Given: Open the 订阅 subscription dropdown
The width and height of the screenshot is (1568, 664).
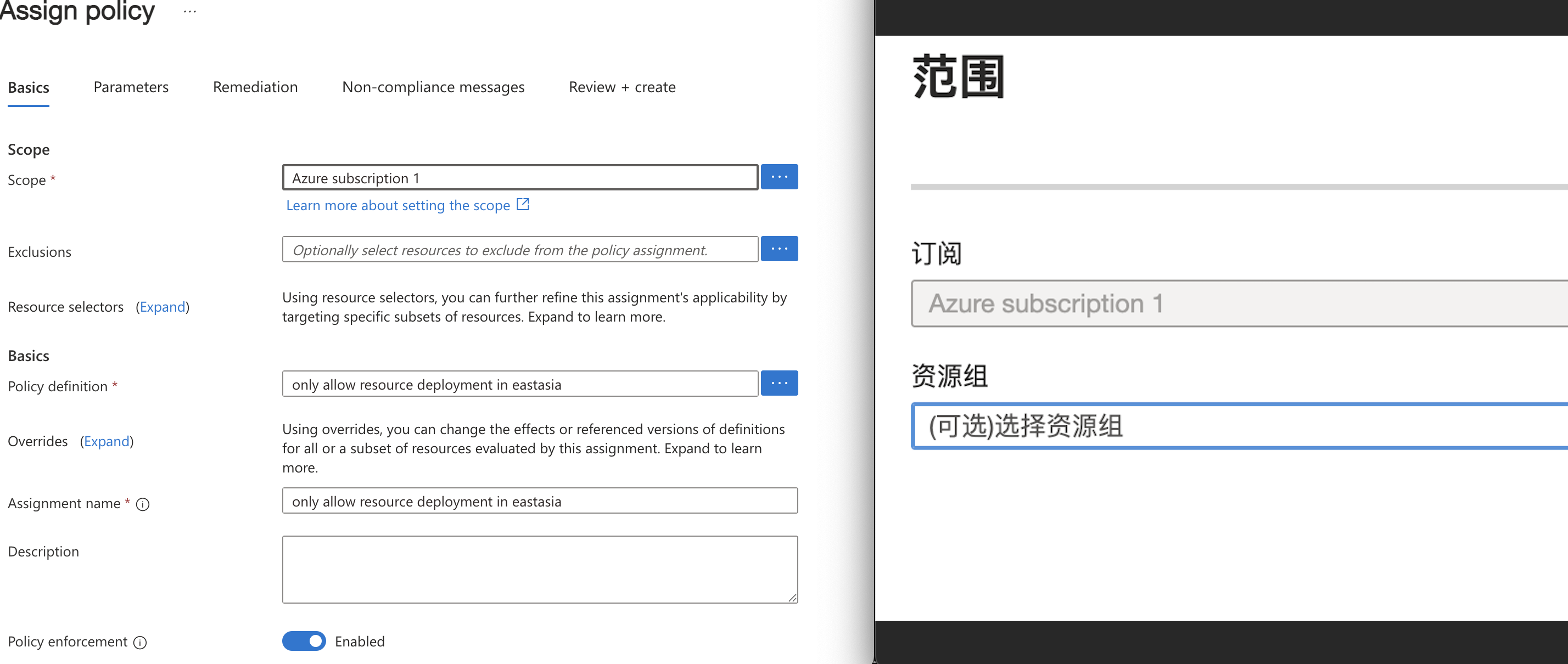Looking at the screenshot, I should click(1236, 303).
